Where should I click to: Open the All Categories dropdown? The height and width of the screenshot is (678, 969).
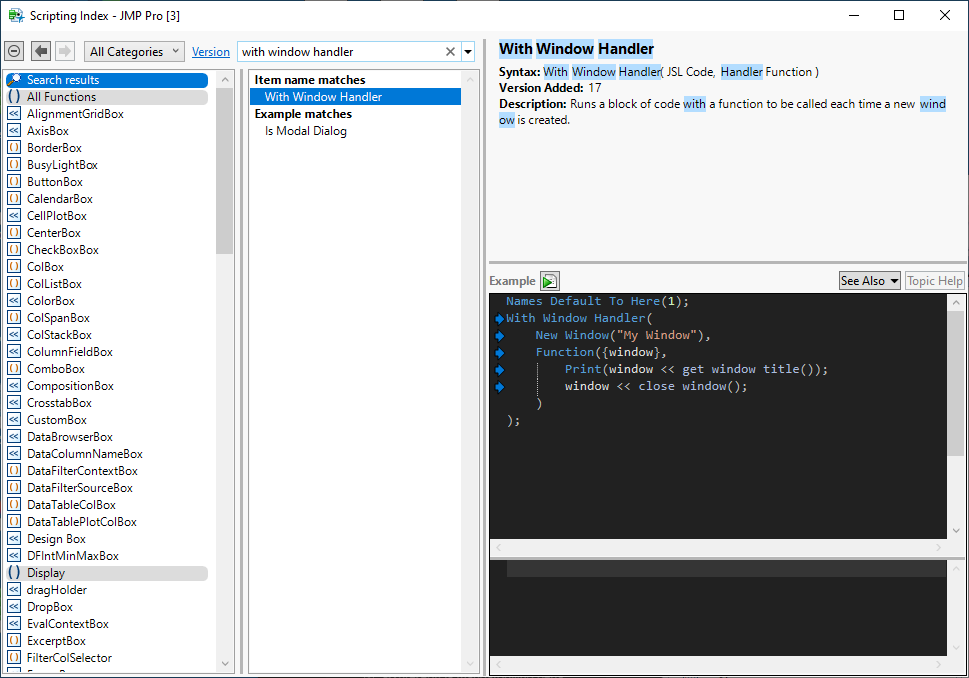pyautogui.click(x=134, y=51)
